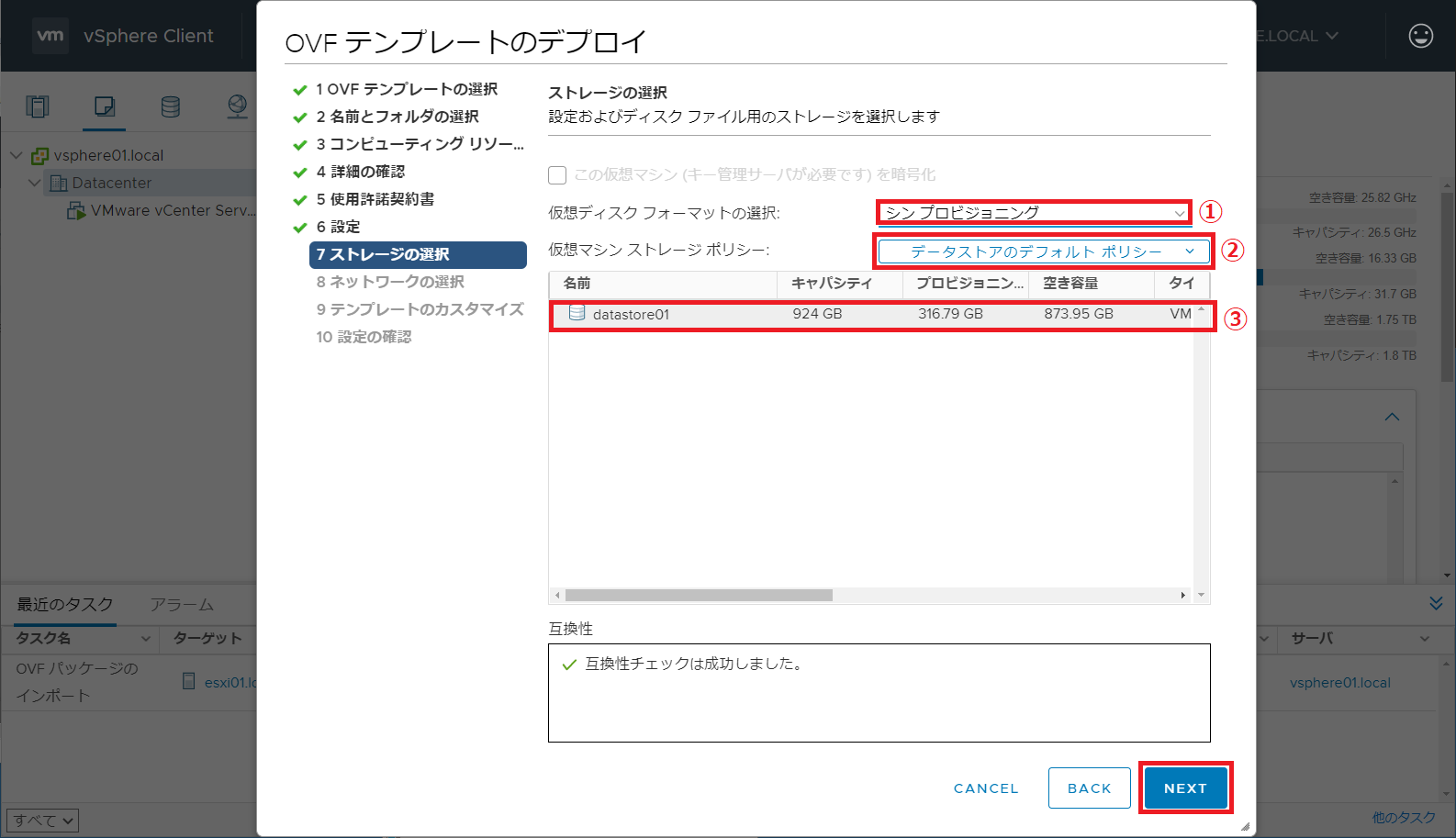Go to step 6 設定

pos(339,227)
